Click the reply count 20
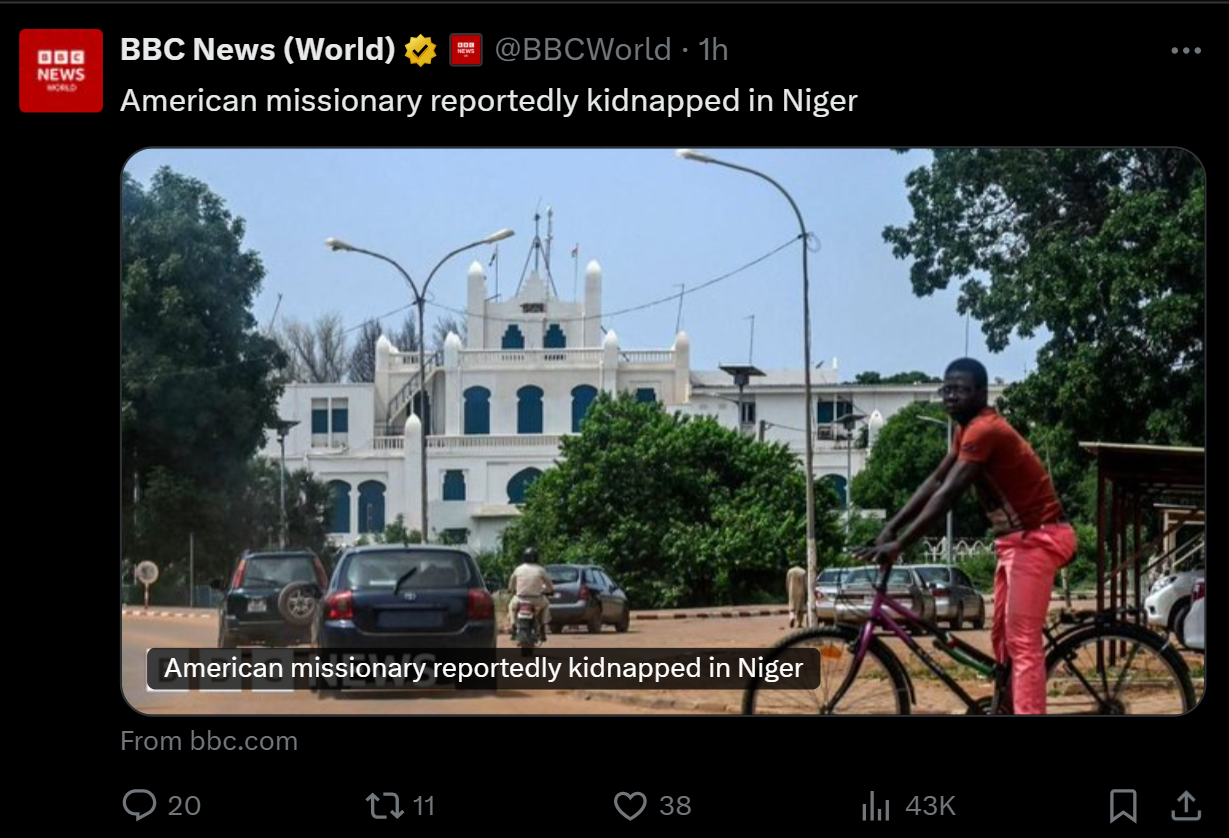The width and height of the screenshot is (1229, 838). 184,806
